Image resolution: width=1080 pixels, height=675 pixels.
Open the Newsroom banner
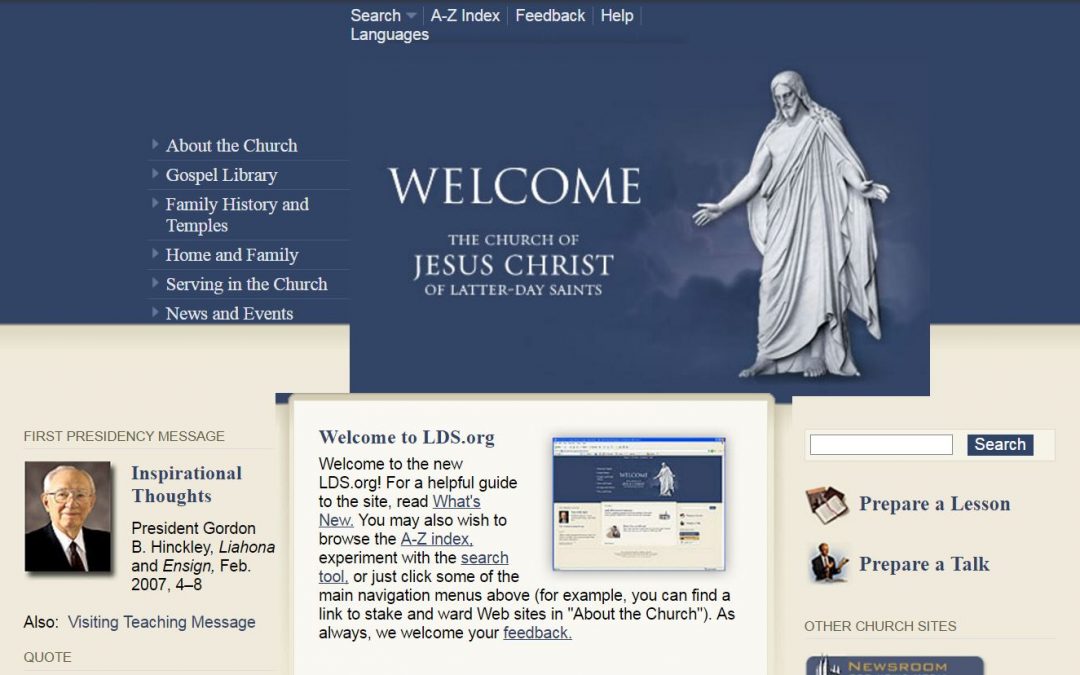pyautogui.click(x=895, y=665)
